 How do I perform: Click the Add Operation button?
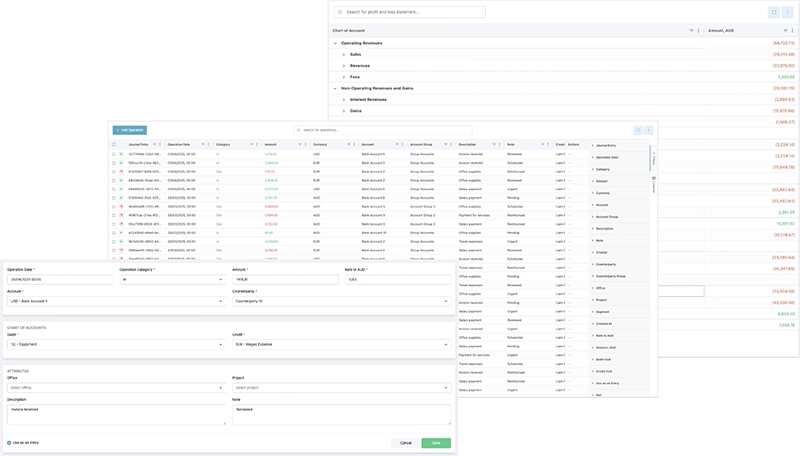tap(130, 130)
